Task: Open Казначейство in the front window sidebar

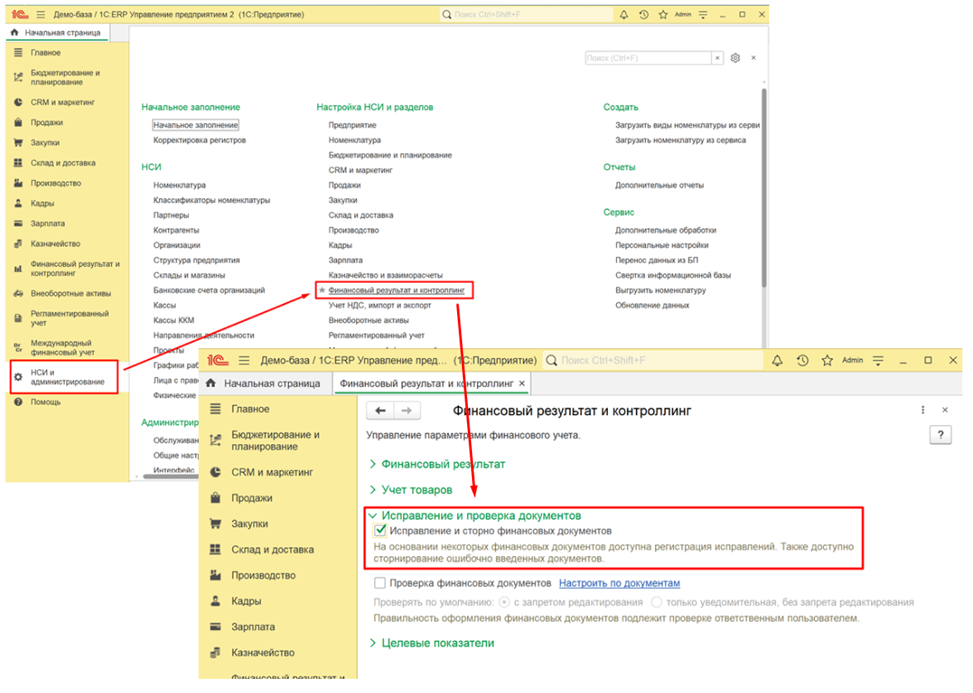Action: 262,653
